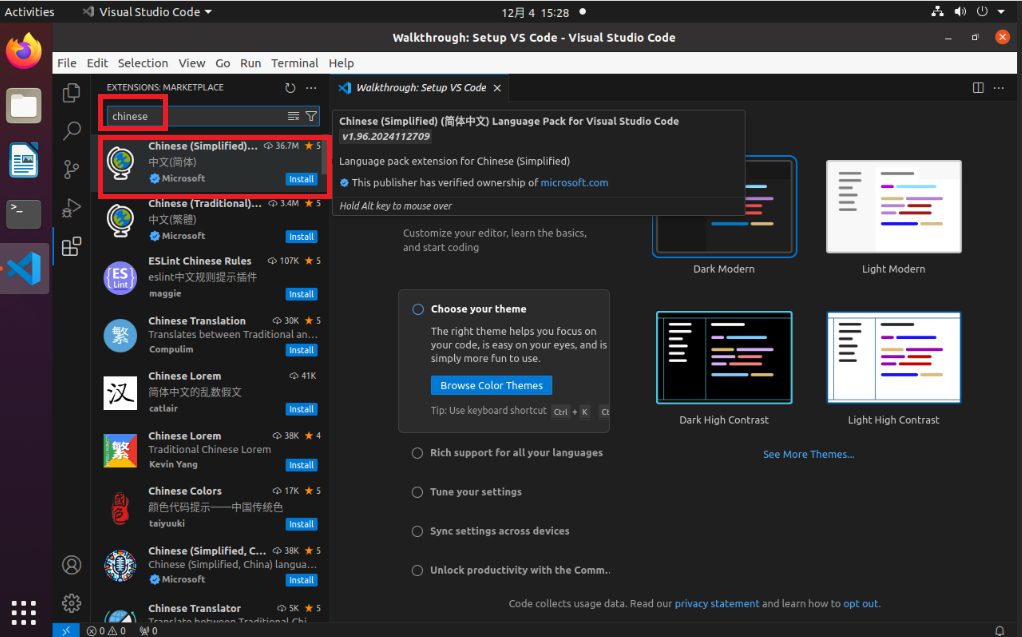Open notifications bell in status bar
Viewport: 1022px width, 637px height.
999,630
